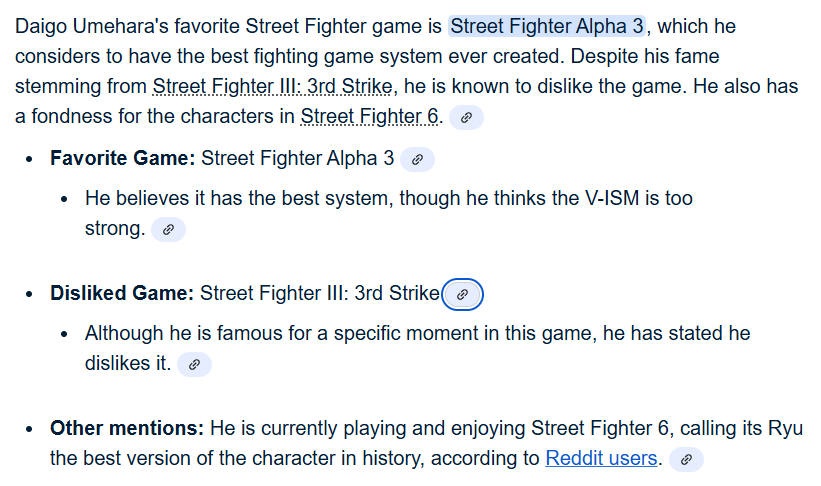Click the citation link icon beside Favorite Game line

tap(417, 159)
